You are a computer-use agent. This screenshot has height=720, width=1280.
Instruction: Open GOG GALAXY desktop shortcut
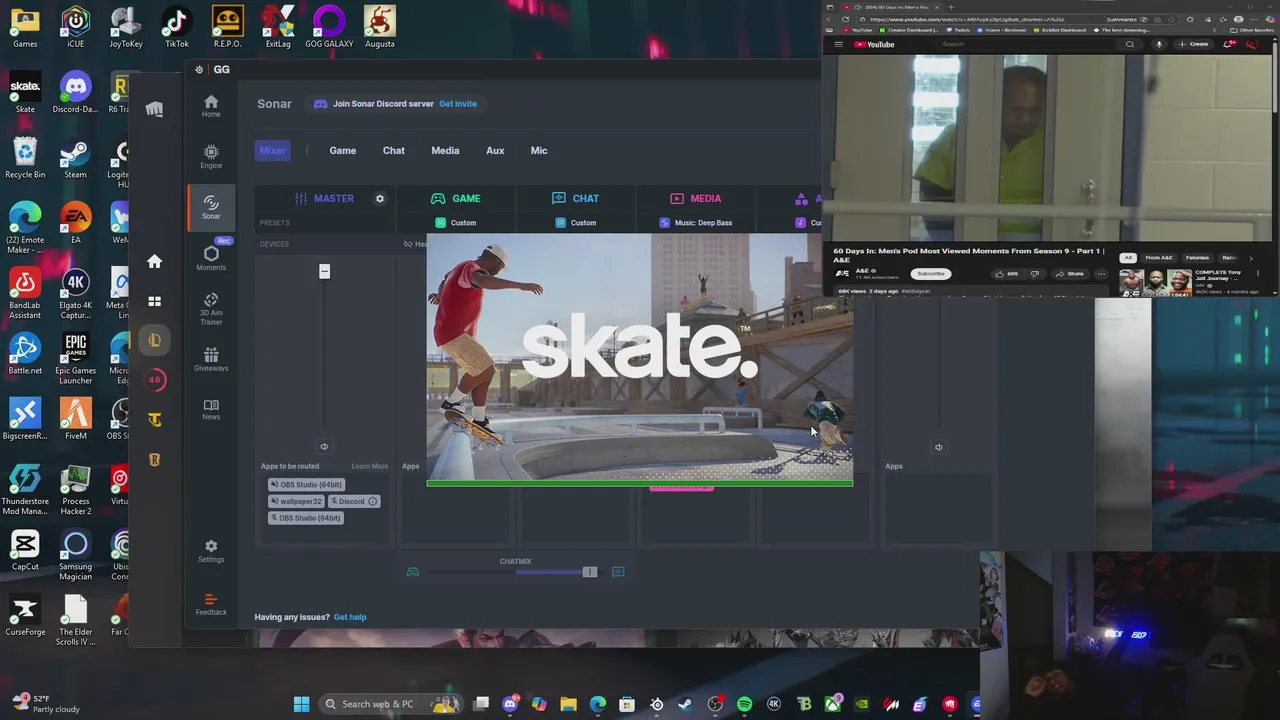[x=329, y=28]
